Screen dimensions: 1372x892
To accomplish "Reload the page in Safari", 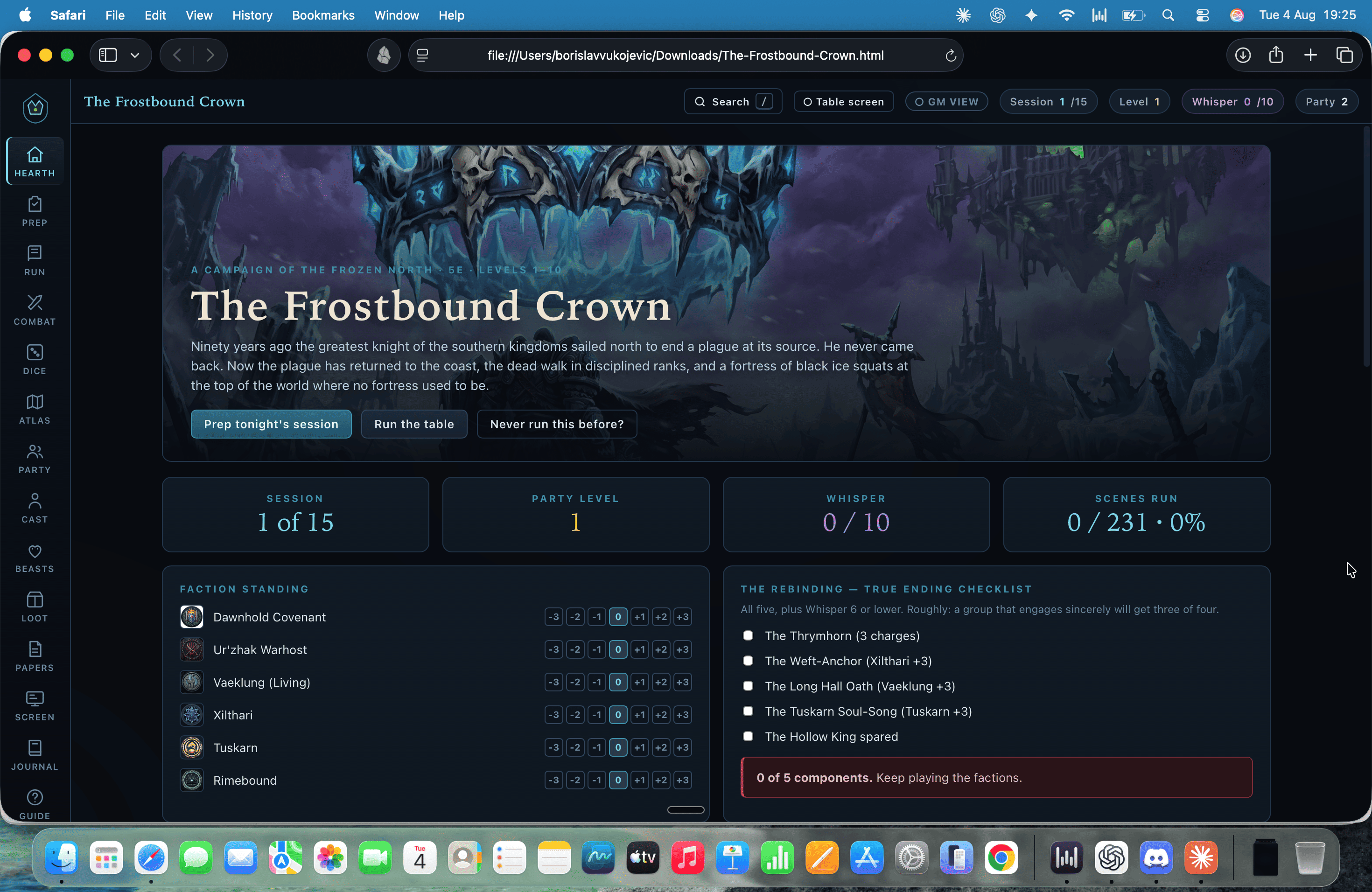I will pos(951,56).
